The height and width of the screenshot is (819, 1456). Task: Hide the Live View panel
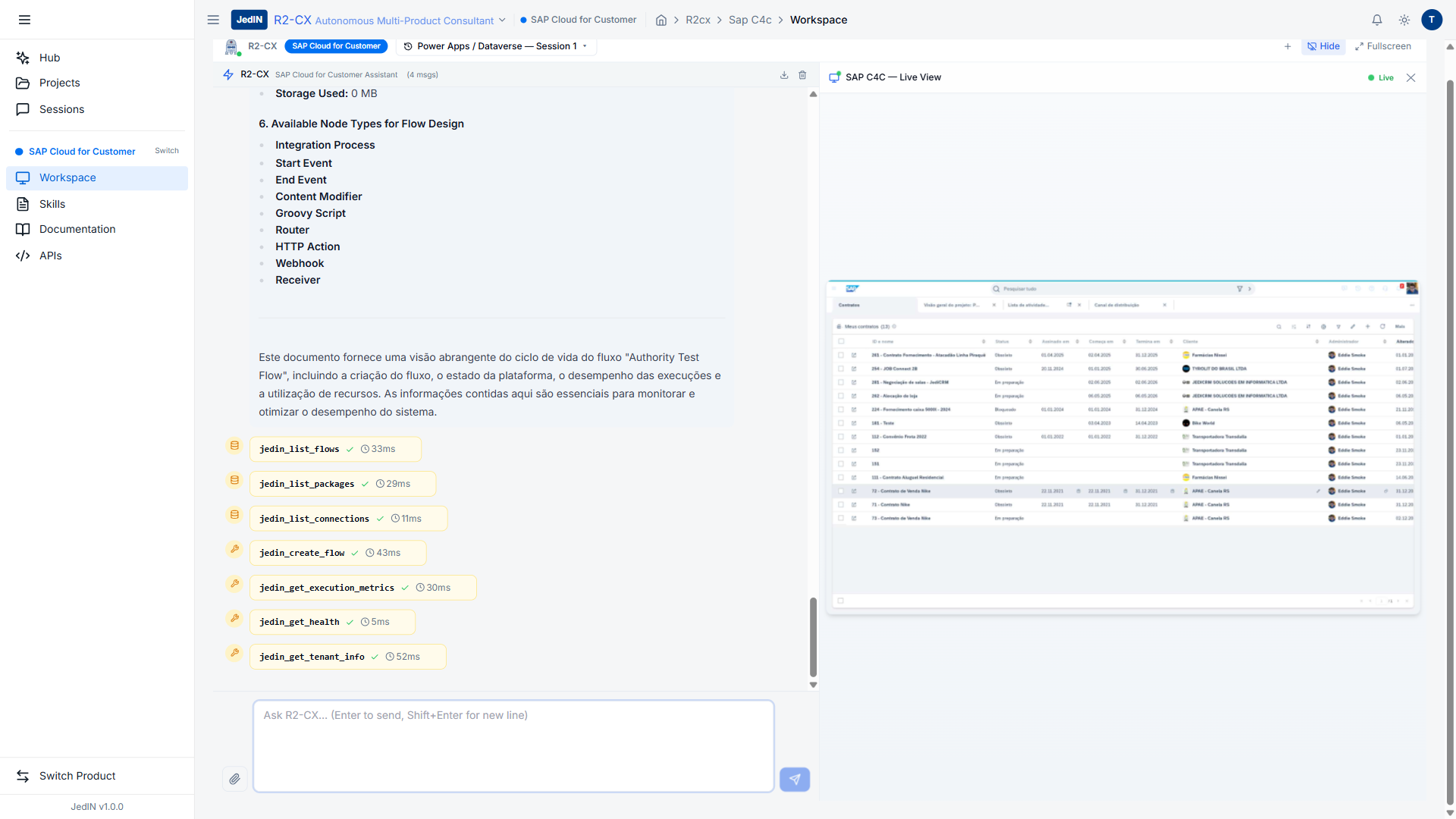(1323, 46)
